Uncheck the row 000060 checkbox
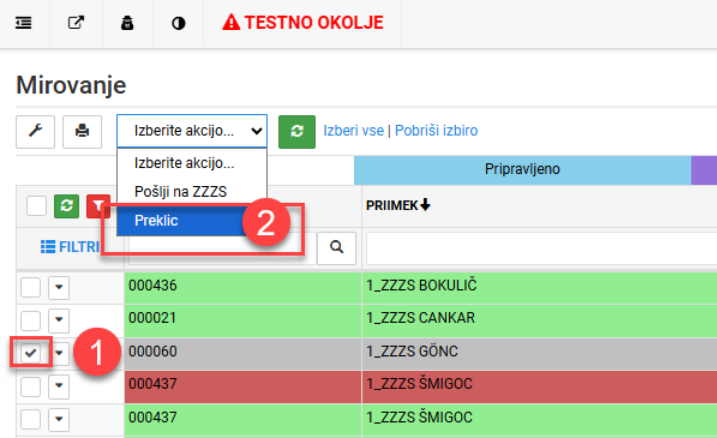 (x=31, y=353)
